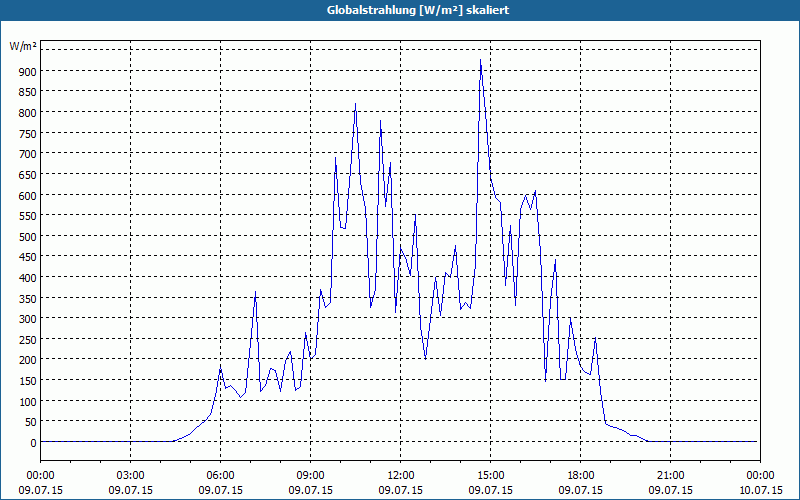Click the 850 y-axis label

[x=28, y=92]
